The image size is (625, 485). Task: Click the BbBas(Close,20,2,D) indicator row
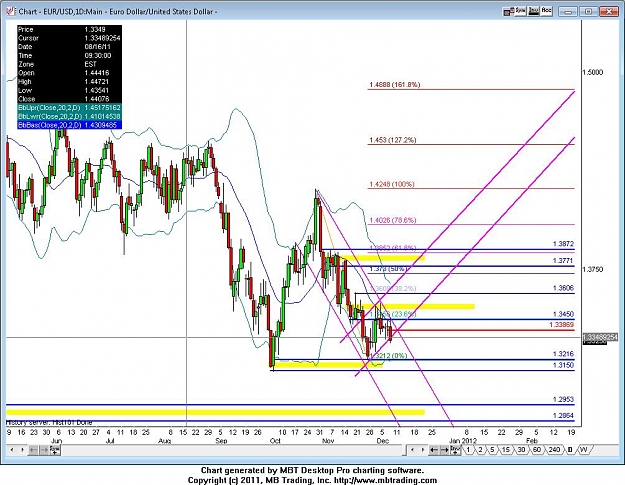click(69, 125)
